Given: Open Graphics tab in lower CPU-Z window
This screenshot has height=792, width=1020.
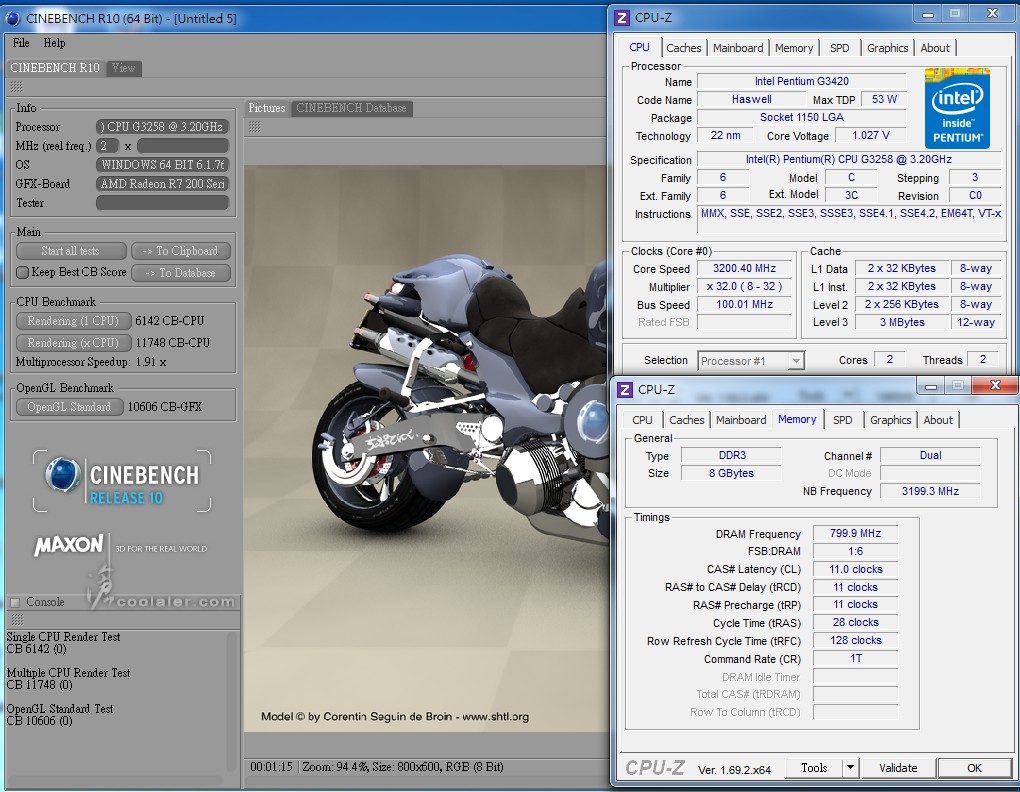Looking at the screenshot, I should coord(891,420).
